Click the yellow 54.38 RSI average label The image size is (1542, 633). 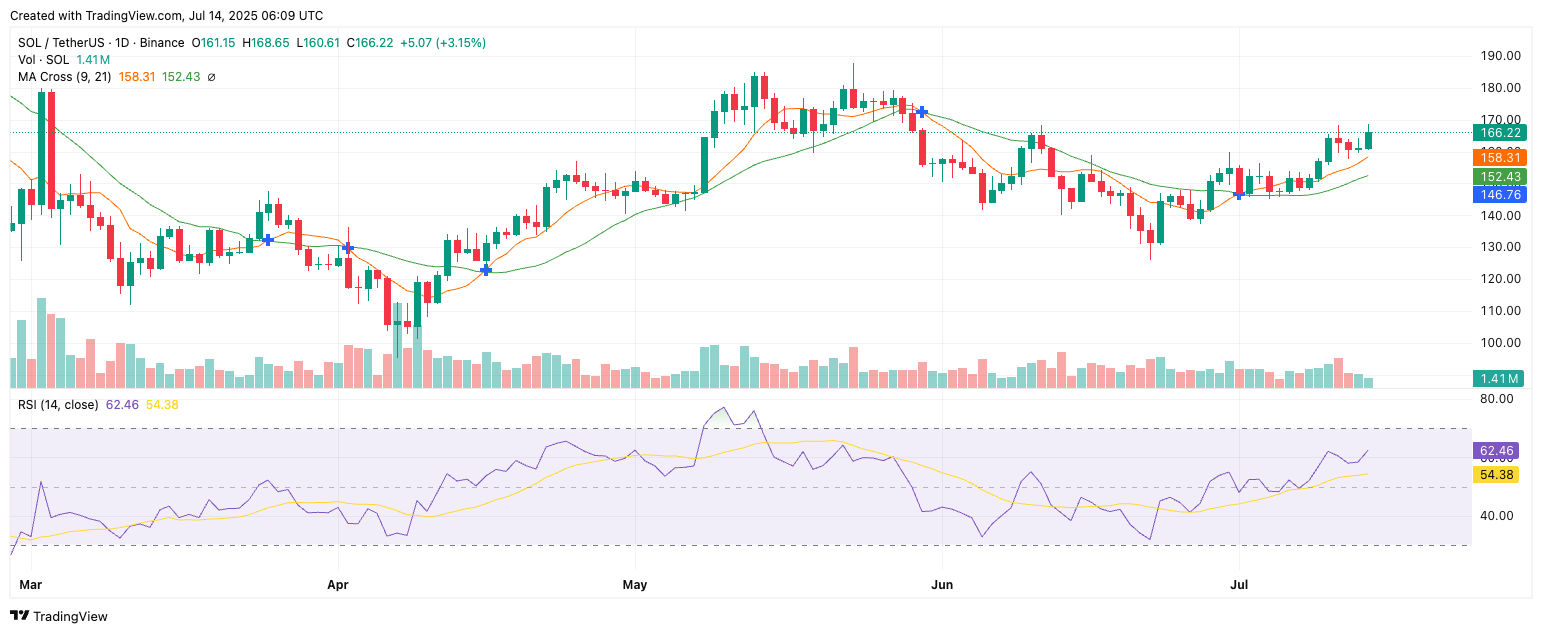pos(1496,474)
